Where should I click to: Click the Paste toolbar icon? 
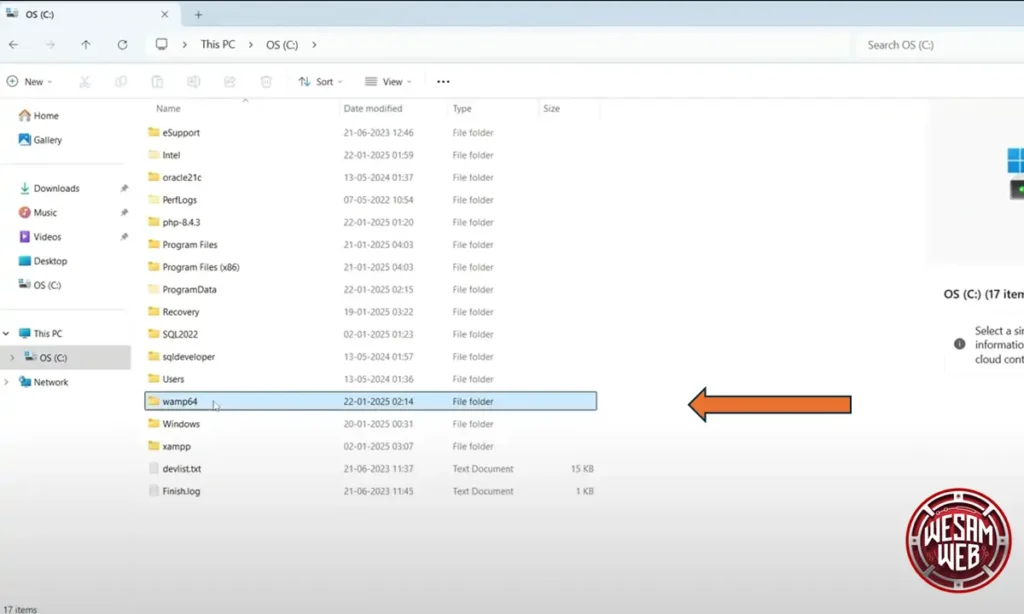pos(157,82)
